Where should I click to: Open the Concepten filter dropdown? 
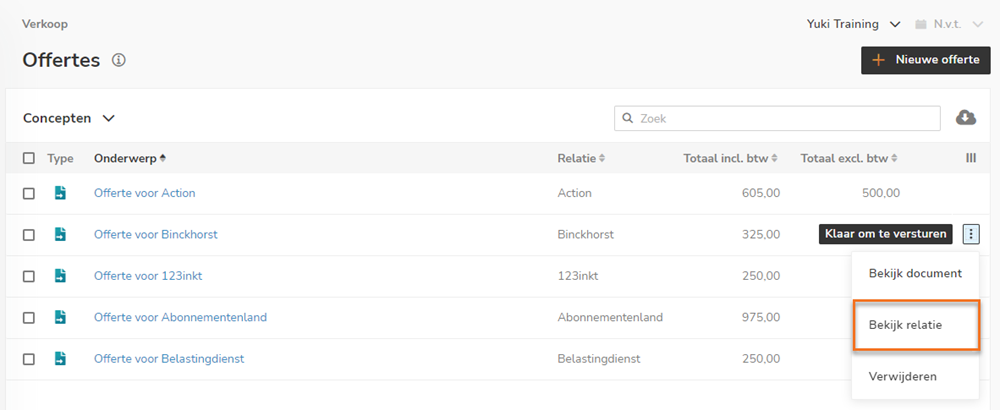[69, 118]
